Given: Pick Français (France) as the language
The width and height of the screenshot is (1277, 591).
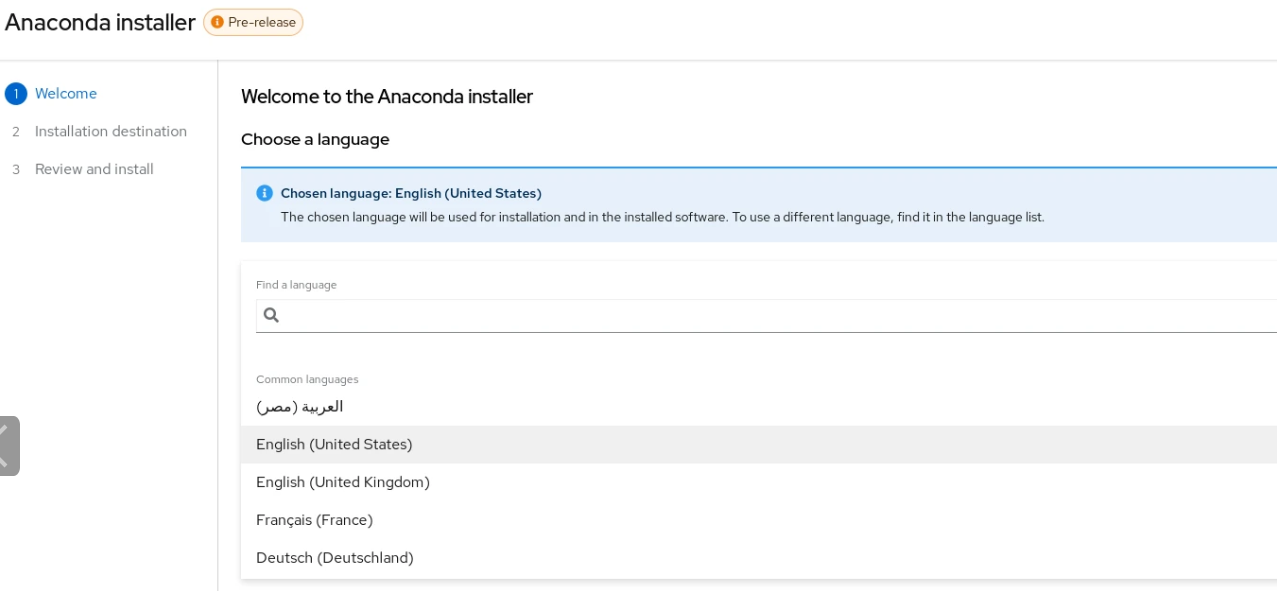Looking at the screenshot, I should point(314,521).
